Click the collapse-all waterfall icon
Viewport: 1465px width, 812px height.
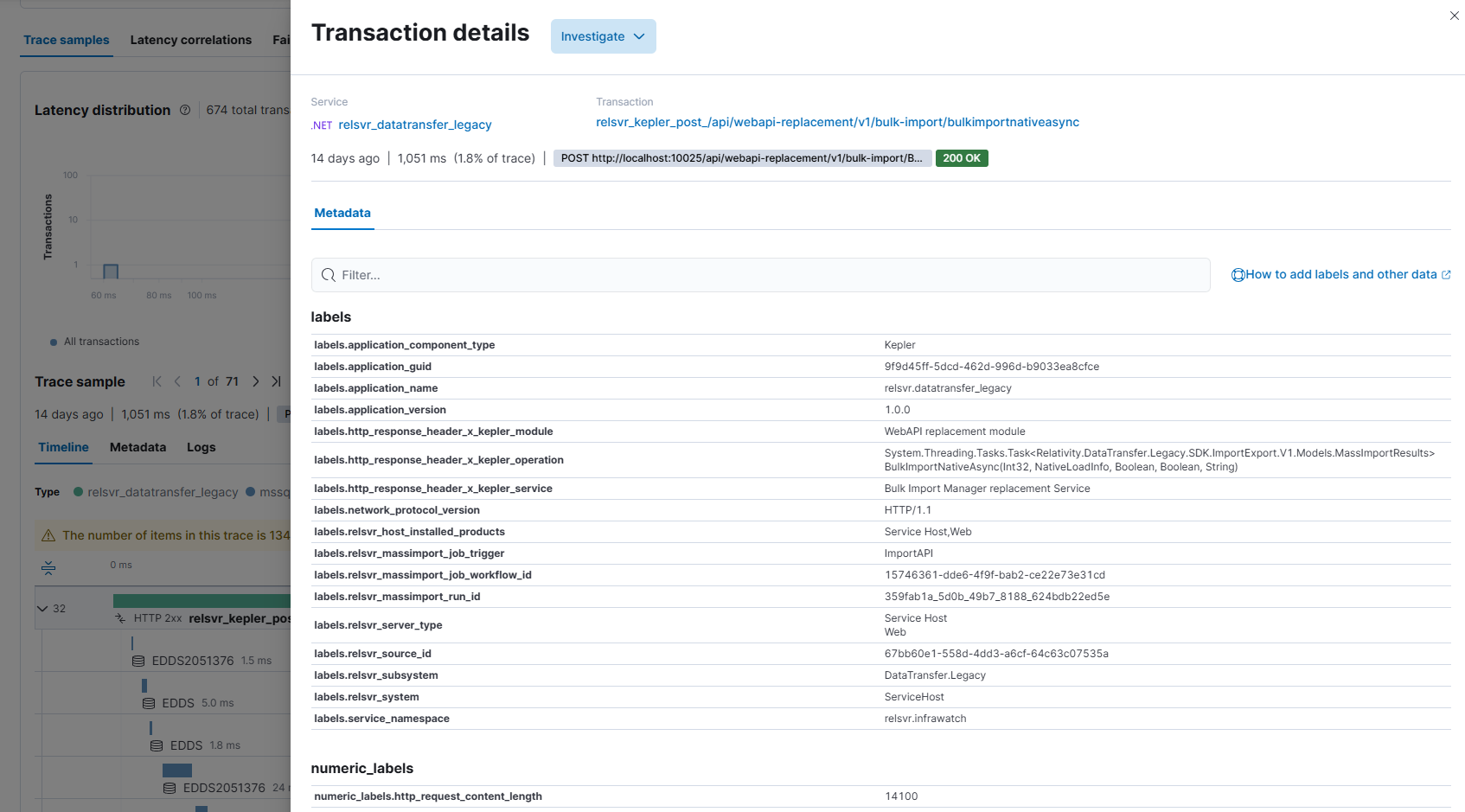click(48, 567)
